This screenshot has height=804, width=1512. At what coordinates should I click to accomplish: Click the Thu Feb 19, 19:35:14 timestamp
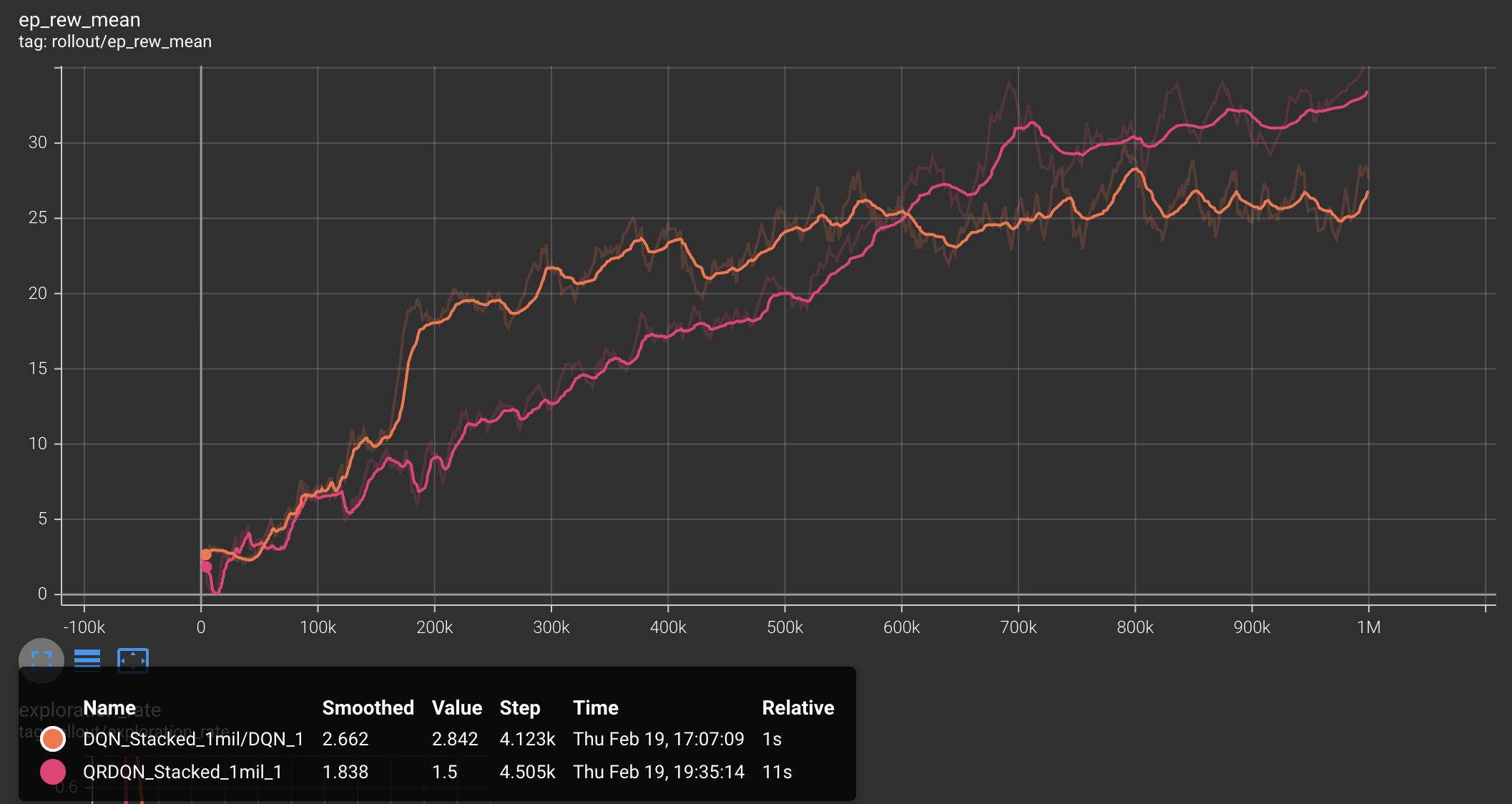coord(658,772)
